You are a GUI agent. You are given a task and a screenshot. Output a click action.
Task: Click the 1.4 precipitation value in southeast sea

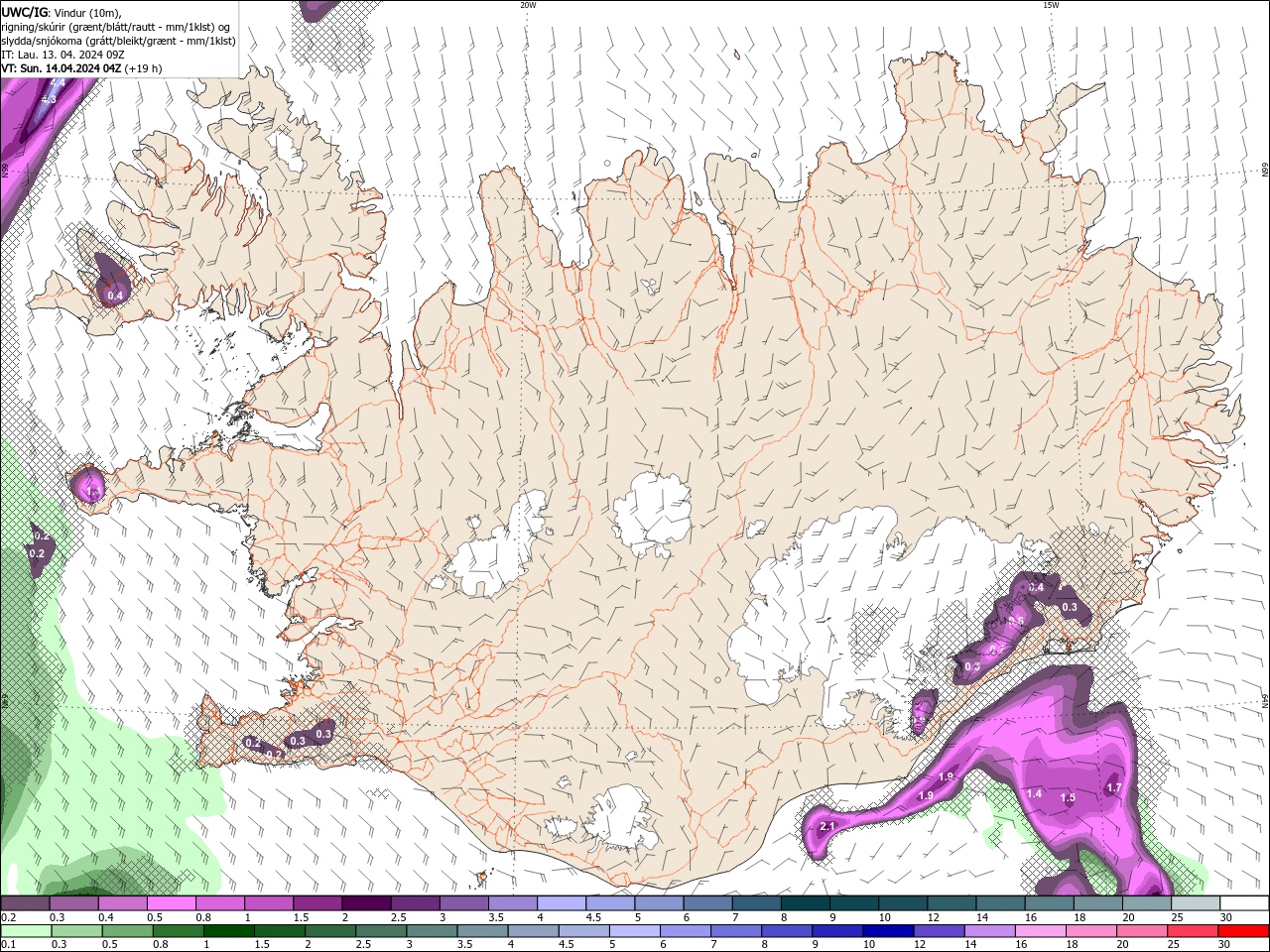coord(1034,793)
